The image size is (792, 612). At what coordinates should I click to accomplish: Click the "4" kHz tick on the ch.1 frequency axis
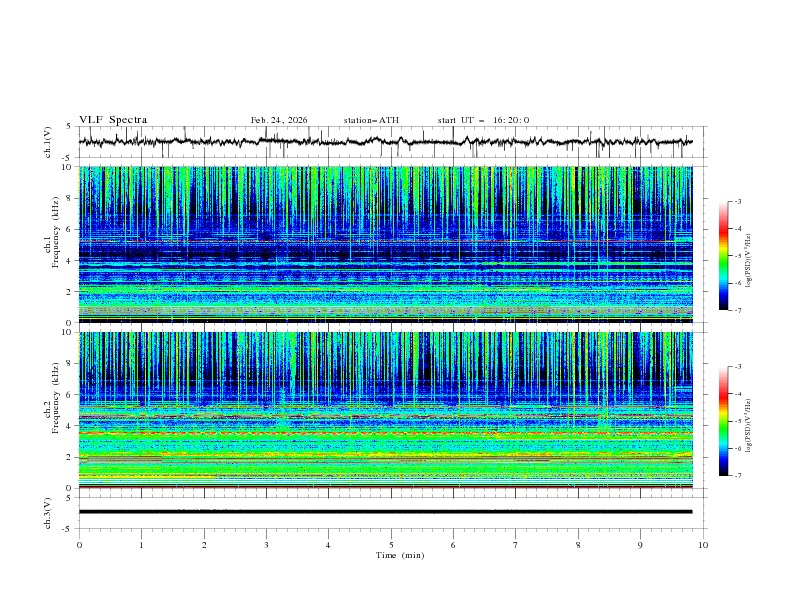coord(71,261)
